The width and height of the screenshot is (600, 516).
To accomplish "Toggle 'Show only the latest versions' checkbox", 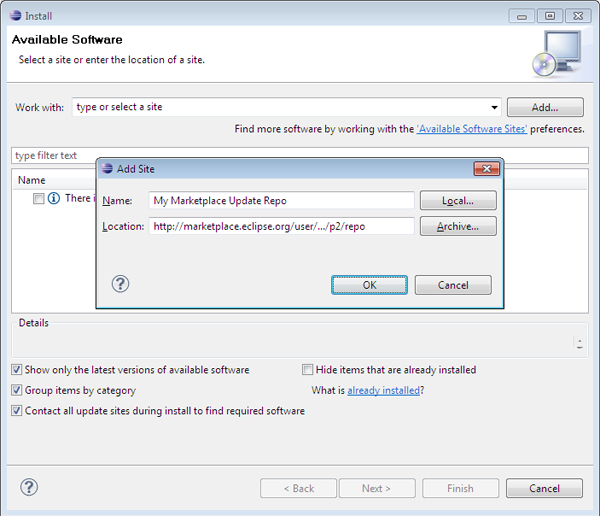I will (x=17, y=370).
